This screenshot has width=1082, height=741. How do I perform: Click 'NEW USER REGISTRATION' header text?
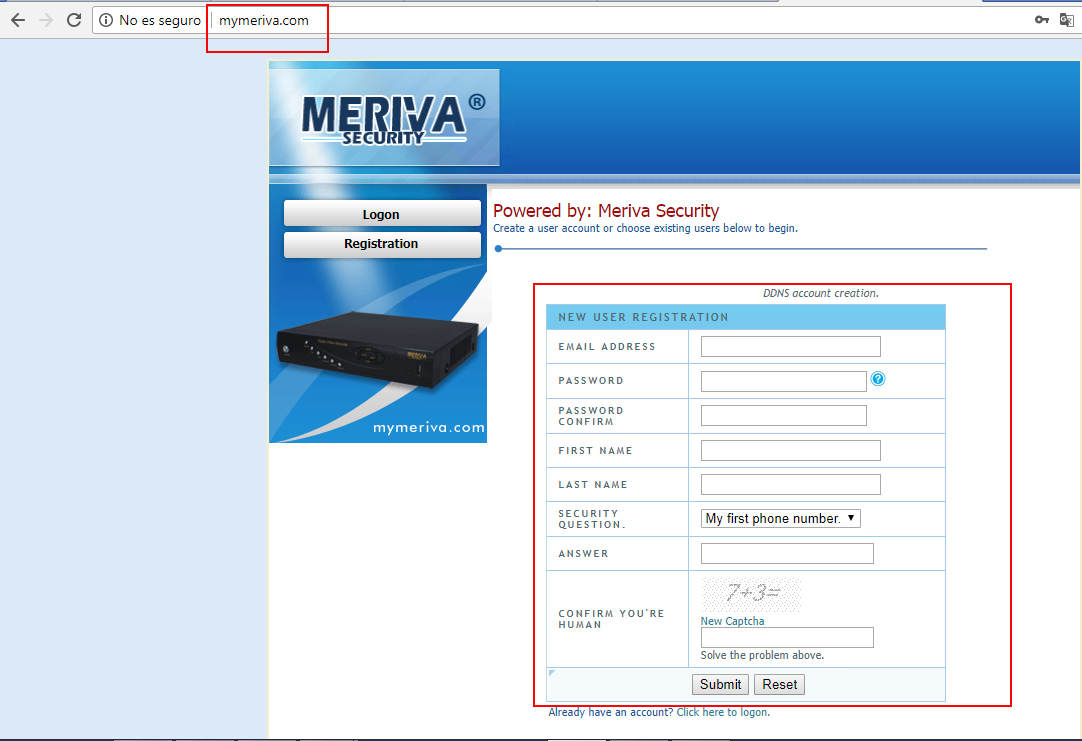[643, 317]
